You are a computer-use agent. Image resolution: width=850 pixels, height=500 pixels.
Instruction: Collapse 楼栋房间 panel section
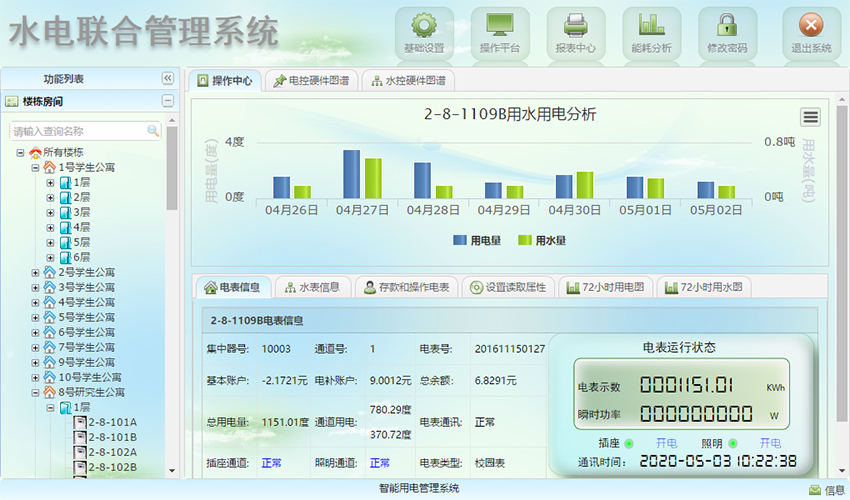[x=168, y=101]
